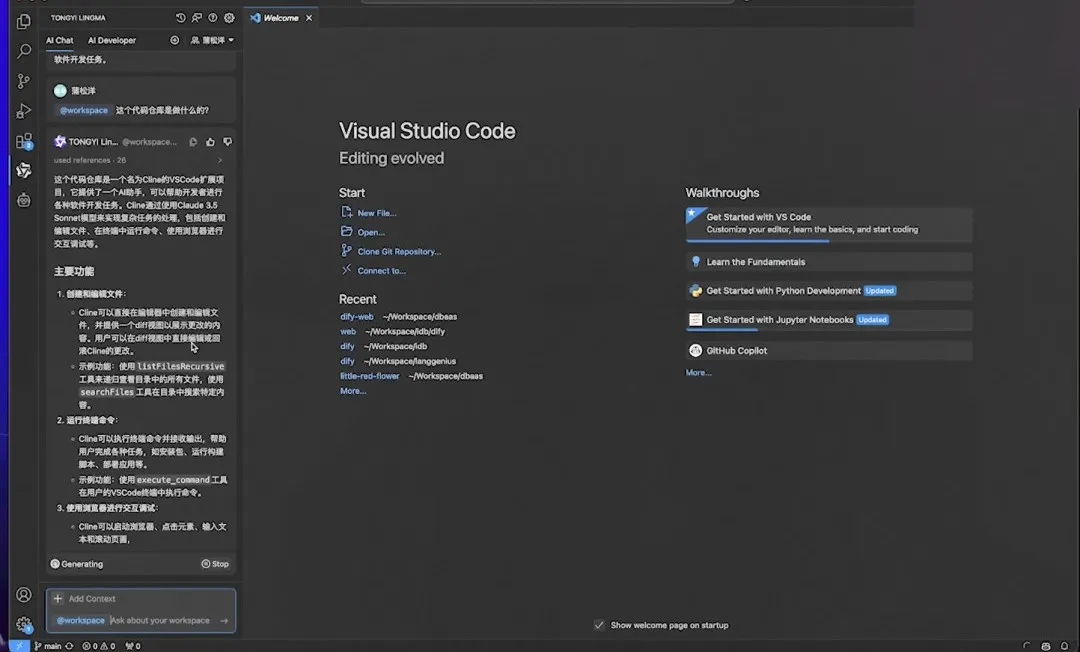Open recent project little-red-flower
This screenshot has width=1080, height=652.
click(x=369, y=376)
